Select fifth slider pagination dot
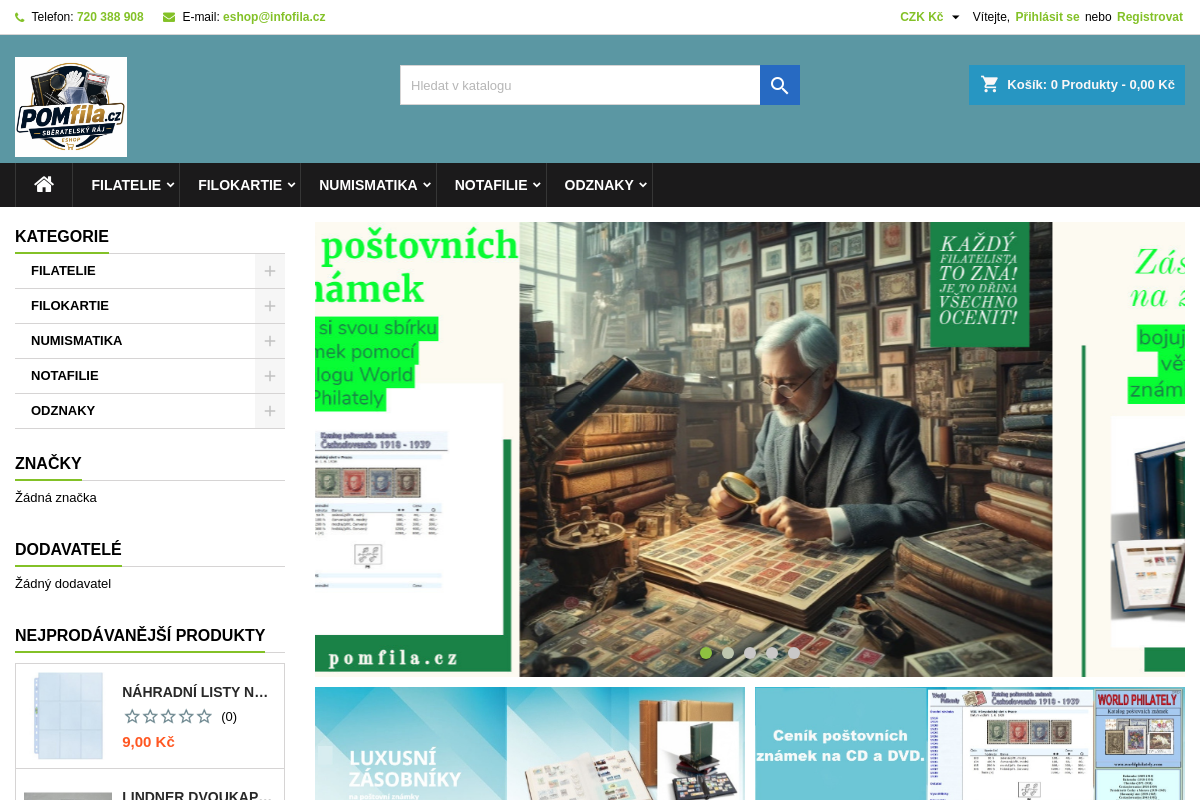This screenshot has width=1200, height=800. coord(794,653)
